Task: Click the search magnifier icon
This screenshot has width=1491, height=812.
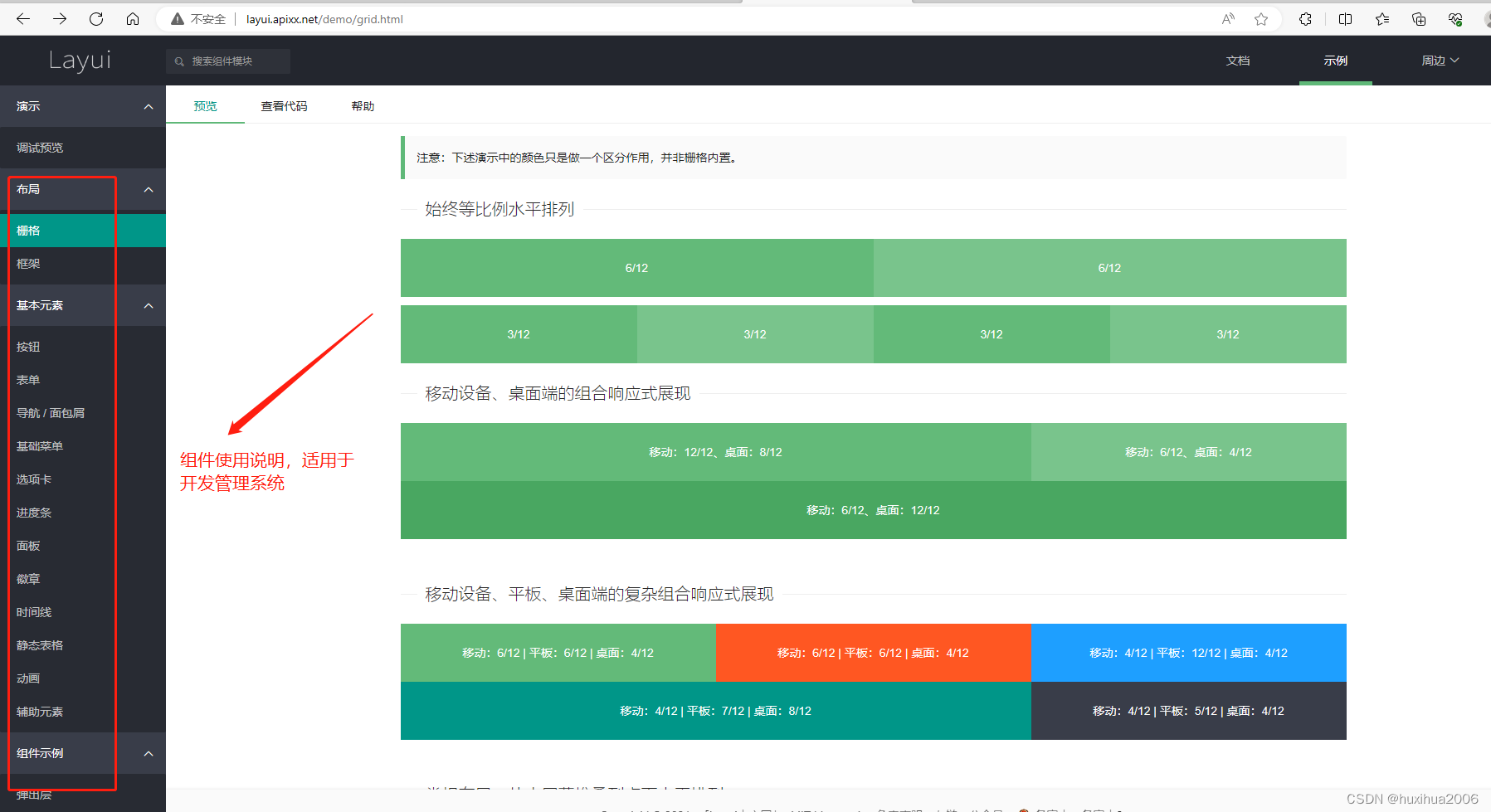Action: (179, 61)
